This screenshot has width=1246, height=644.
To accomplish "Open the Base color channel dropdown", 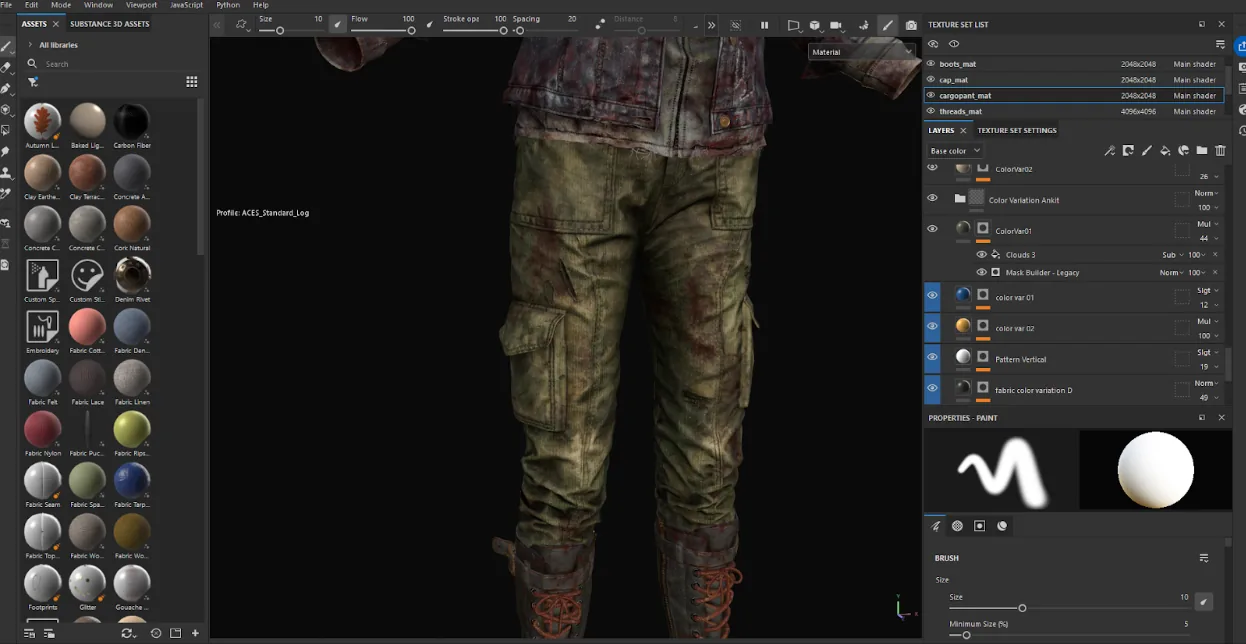I will 955,151.
